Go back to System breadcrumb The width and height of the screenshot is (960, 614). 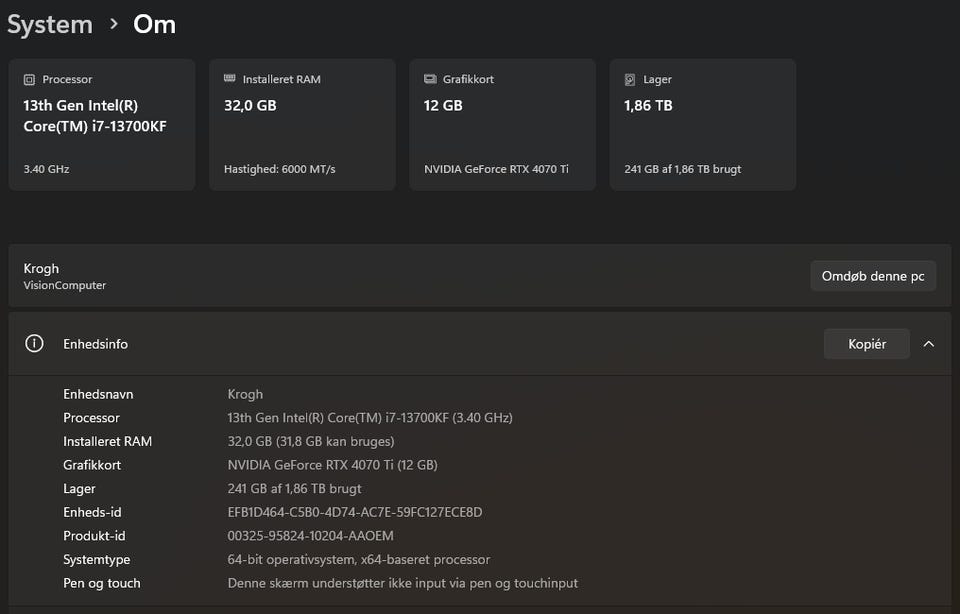coord(50,24)
